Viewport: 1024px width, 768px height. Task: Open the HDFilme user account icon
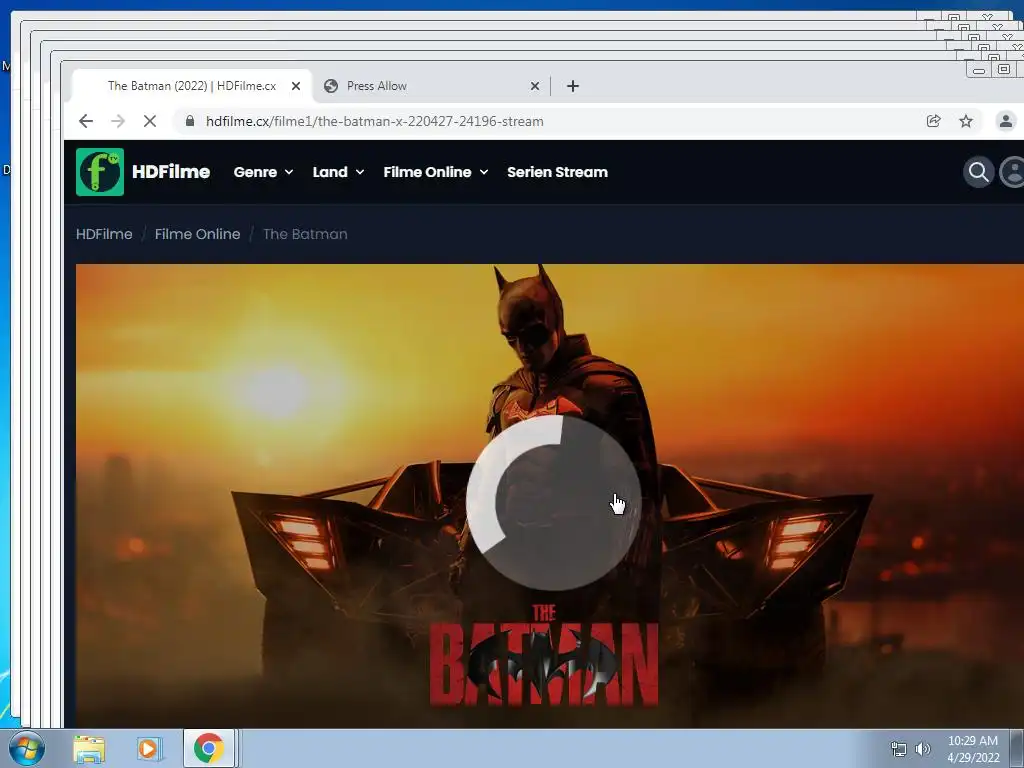1012,172
